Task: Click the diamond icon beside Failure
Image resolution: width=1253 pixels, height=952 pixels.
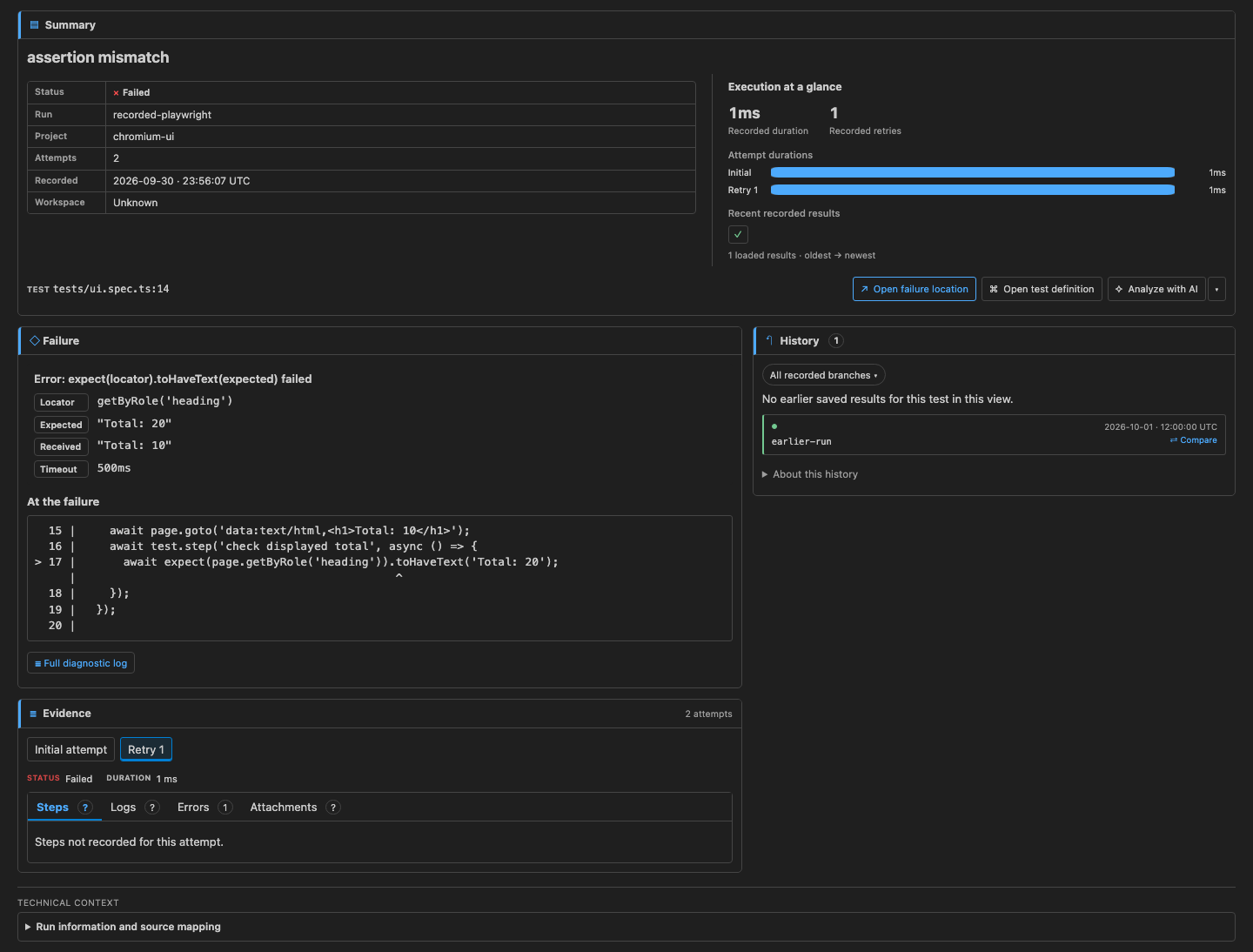Action: coord(35,340)
